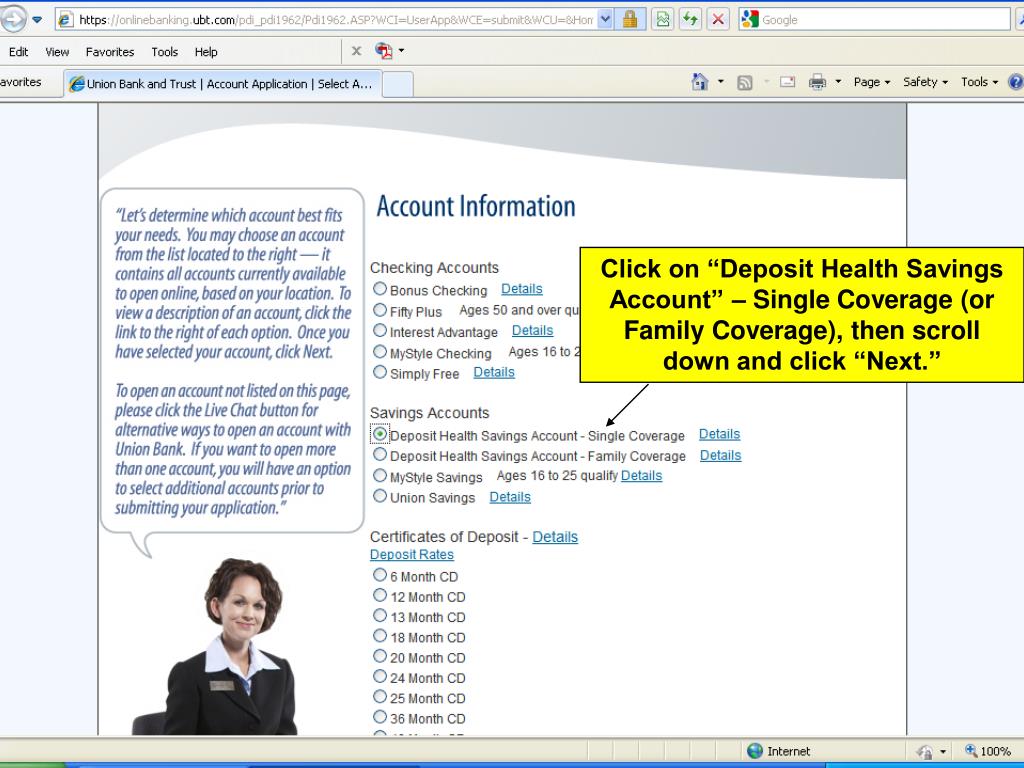The image size is (1024, 768).
Task: Click the security padlock icon
Action: (x=629, y=18)
